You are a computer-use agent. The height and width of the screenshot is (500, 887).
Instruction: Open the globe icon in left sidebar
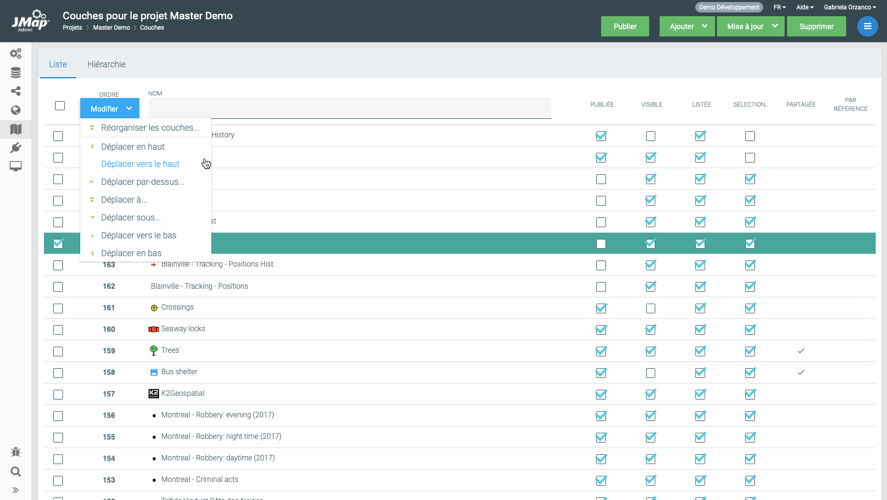pyautogui.click(x=15, y=110)
